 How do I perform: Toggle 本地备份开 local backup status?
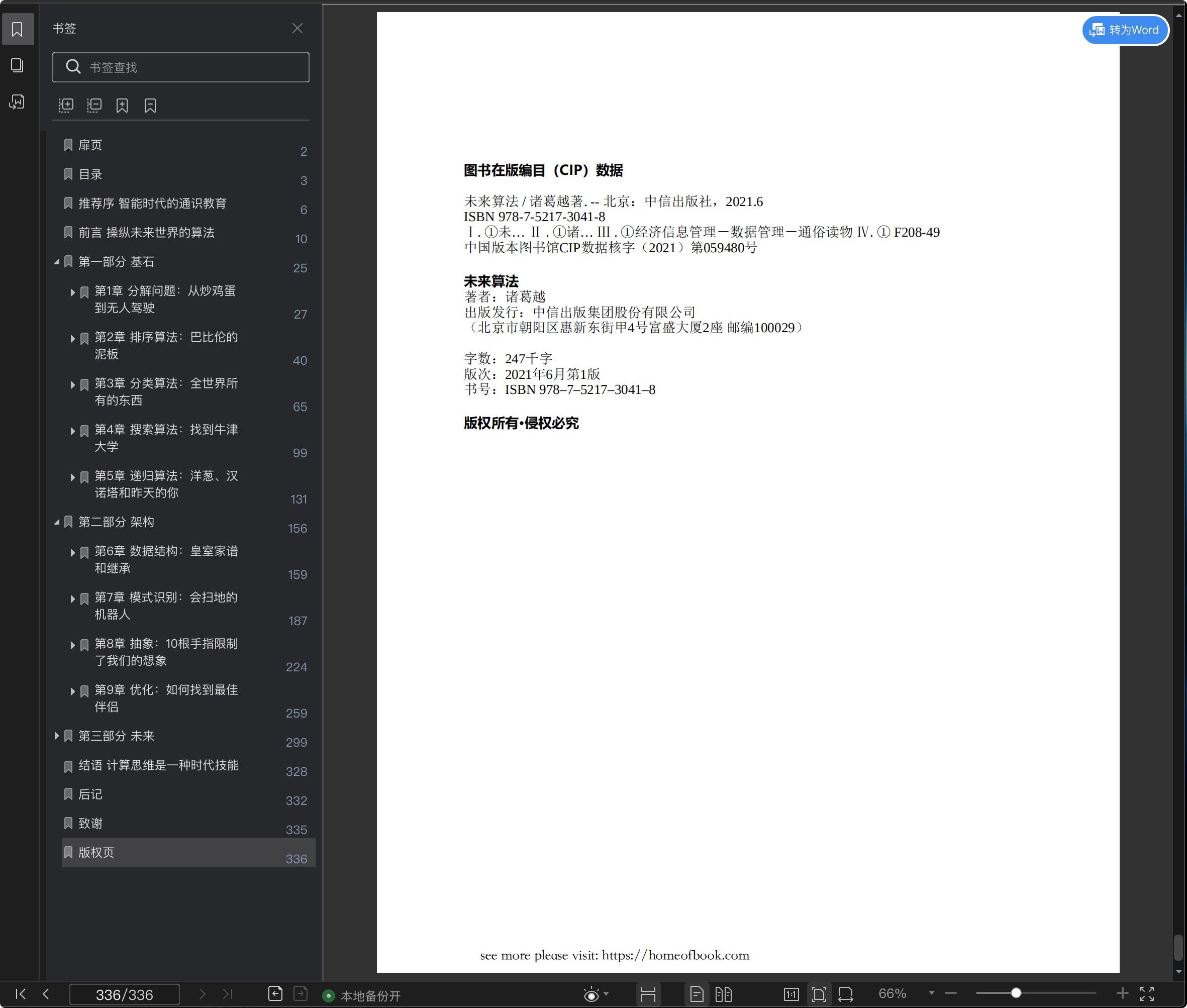362,996
